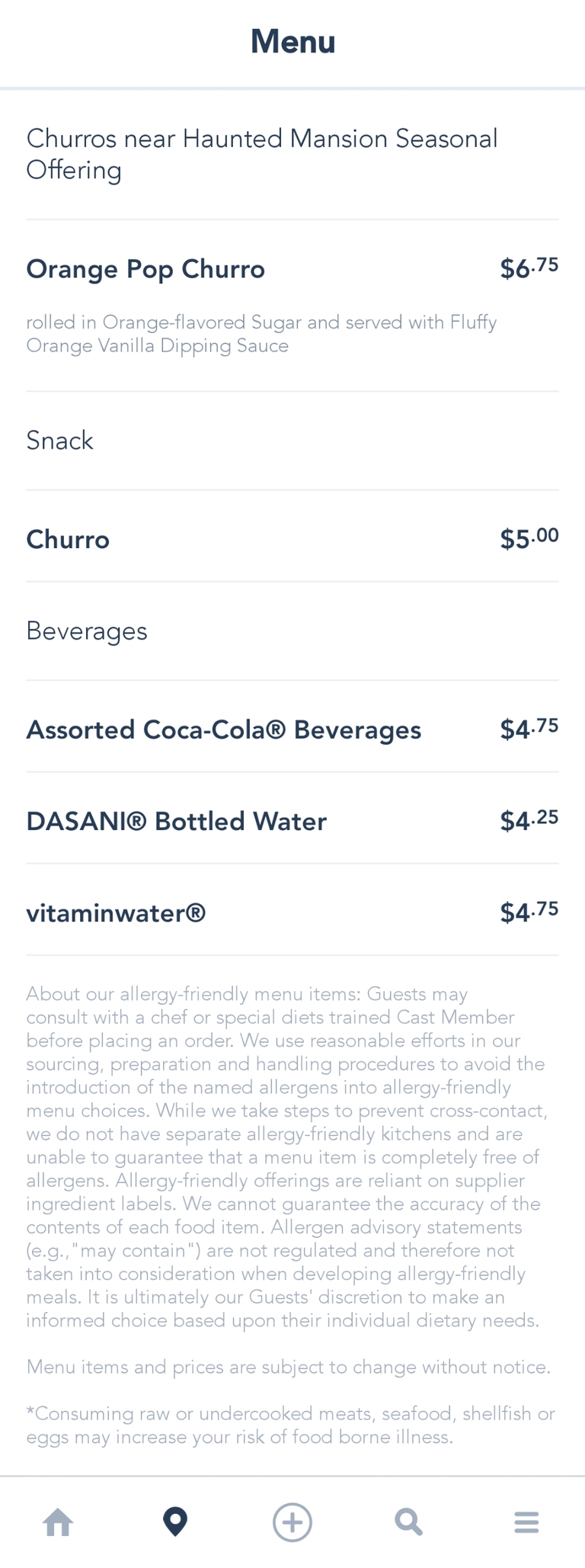The image size is (585, 1568).
Task: Open the map location pin tab
Action: point(175,1522)
